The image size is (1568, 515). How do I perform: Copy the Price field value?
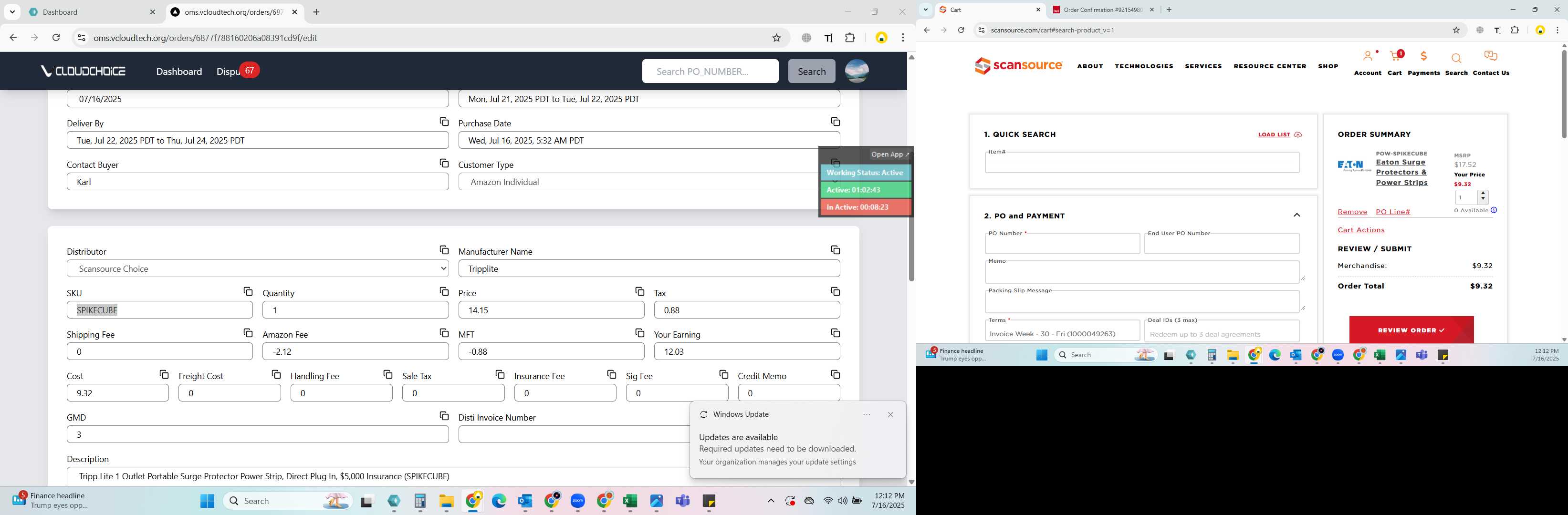(639, 292)
